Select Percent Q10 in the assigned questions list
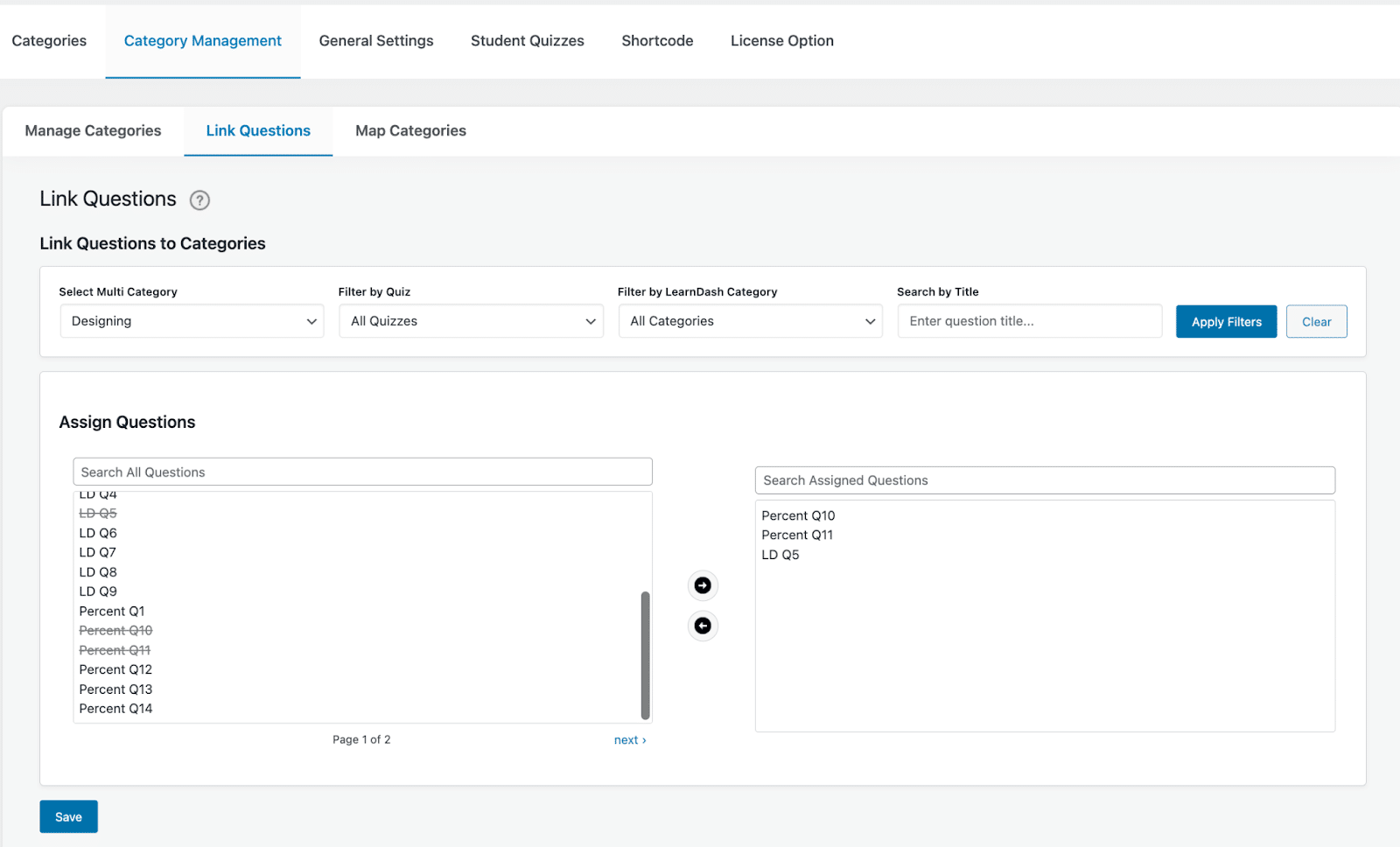This screenshot has height=847, width=1400. click(798, 515)
